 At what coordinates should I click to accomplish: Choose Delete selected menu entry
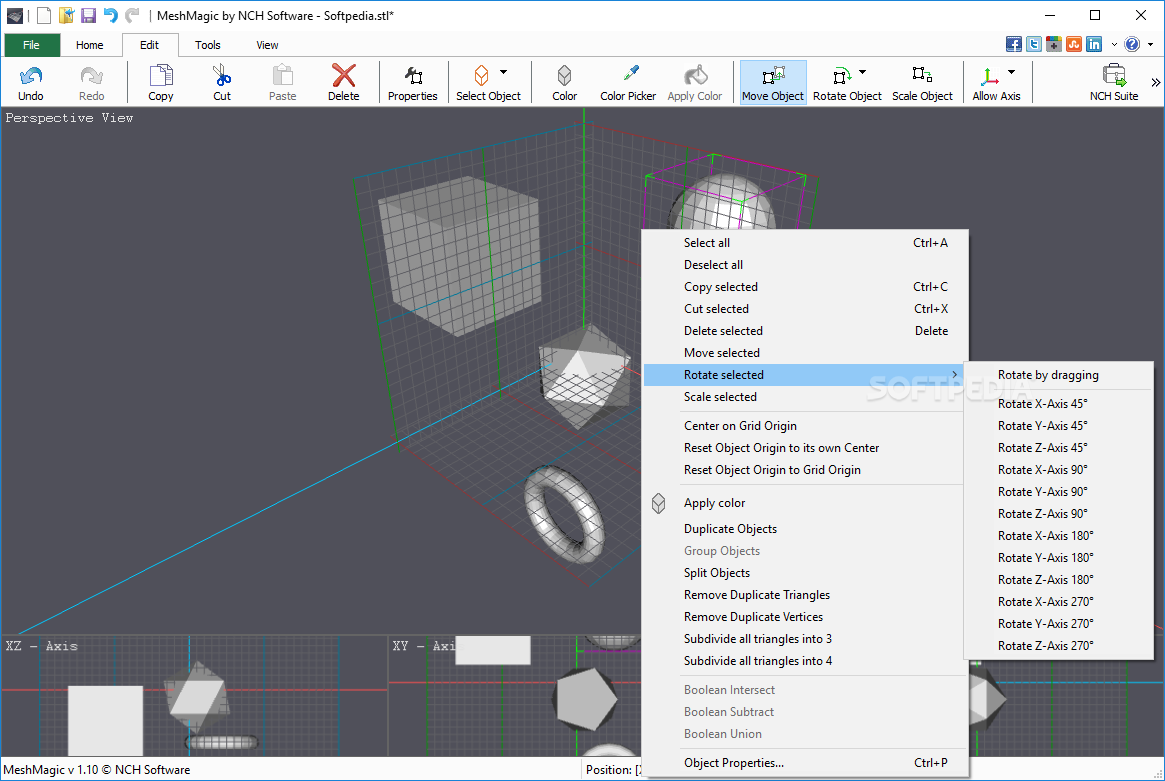pos(805,331)
